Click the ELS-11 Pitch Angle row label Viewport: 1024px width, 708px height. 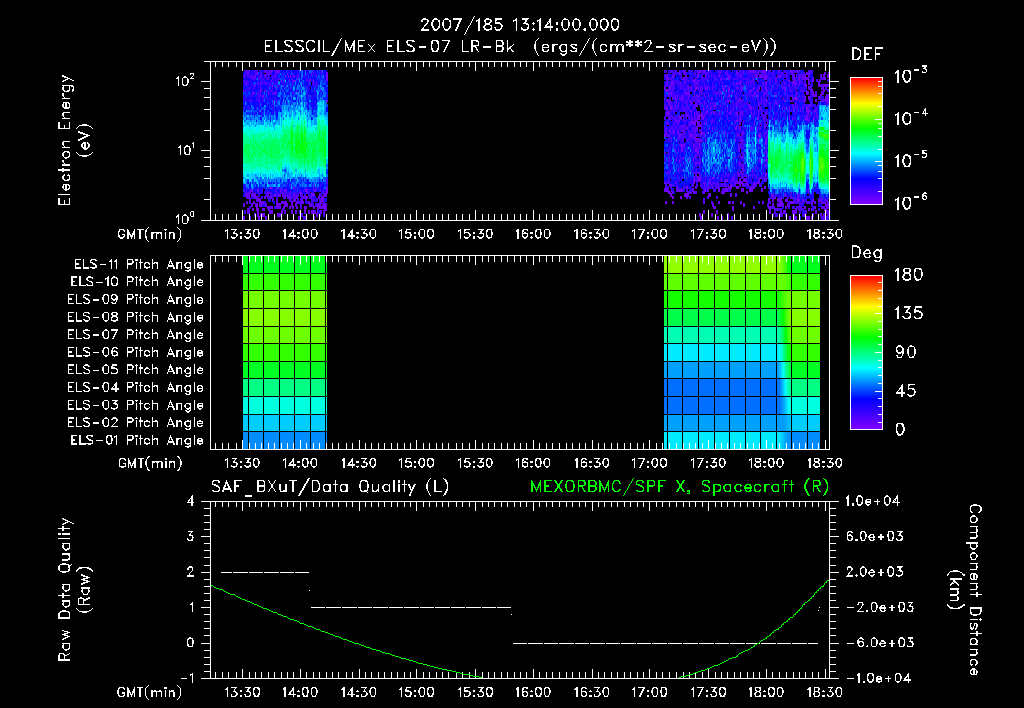(138, 265)
